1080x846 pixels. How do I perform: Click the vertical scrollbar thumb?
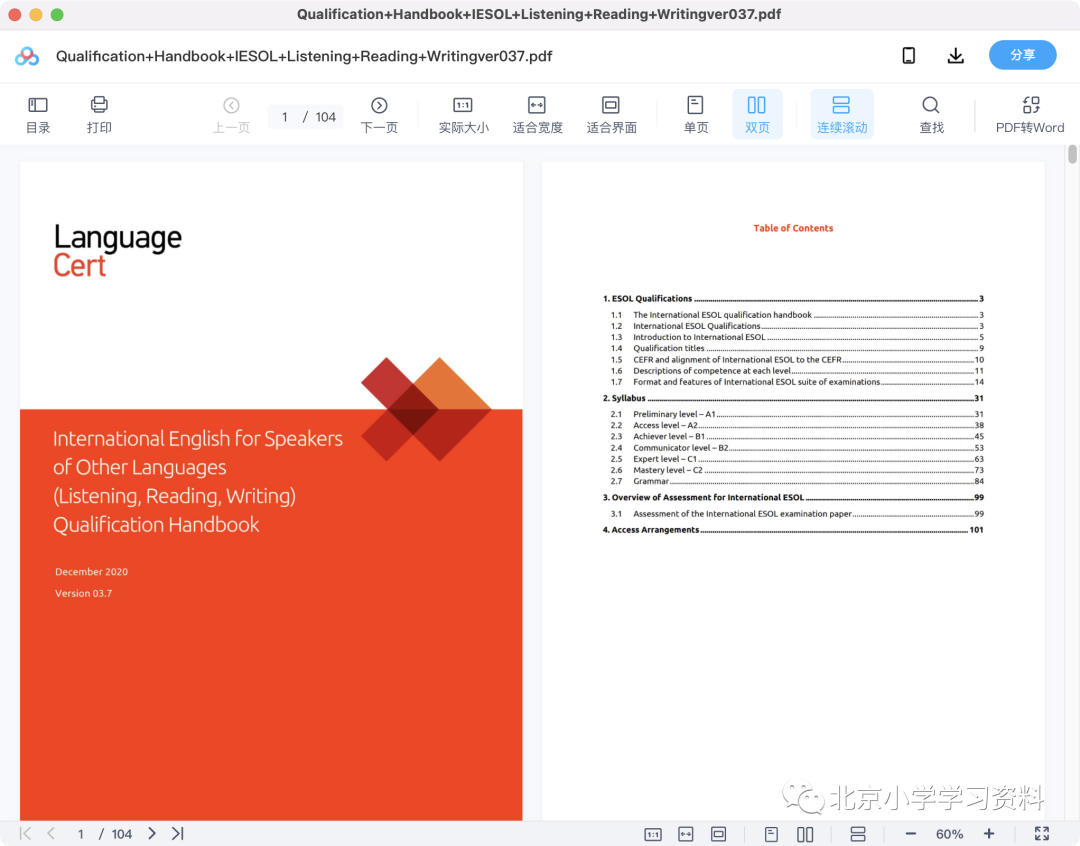click(x=1072, y=154)
